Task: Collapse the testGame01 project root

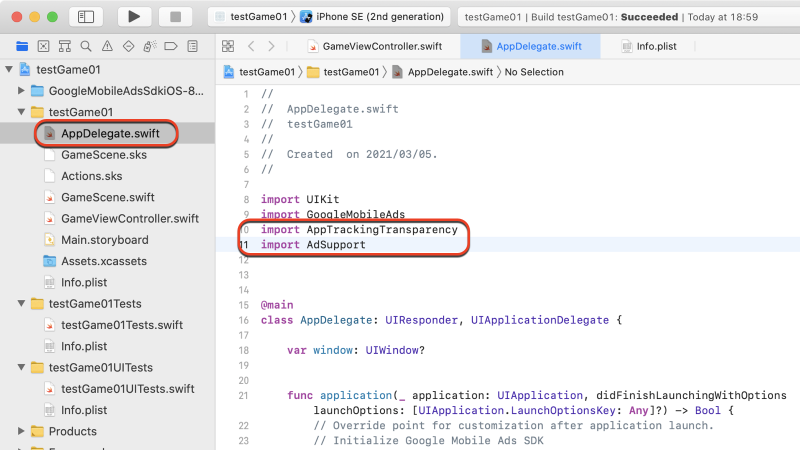Action: pos(9,69)
